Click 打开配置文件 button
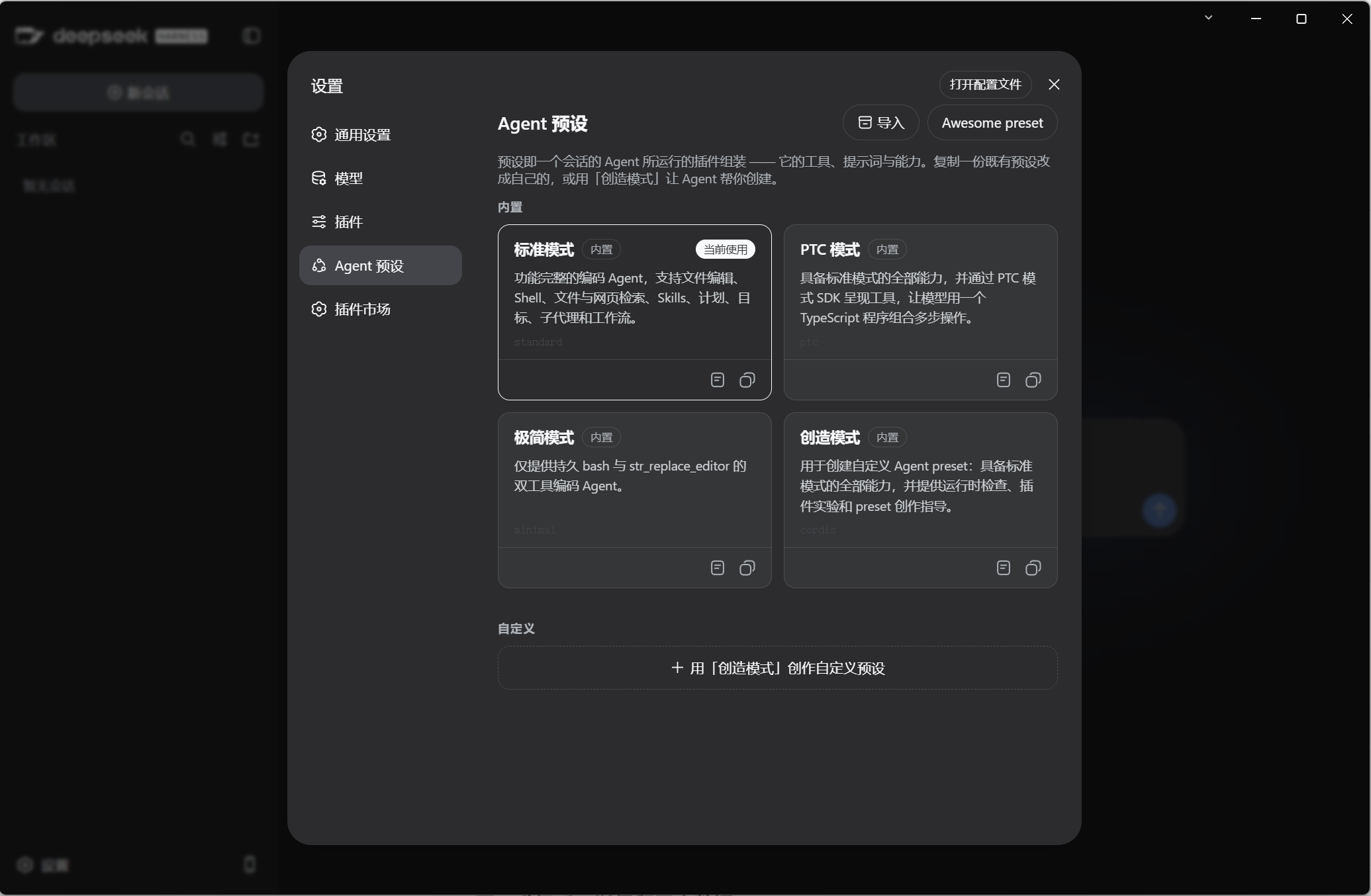Screen dimensions: 1371x896 [x=985, y=85]
